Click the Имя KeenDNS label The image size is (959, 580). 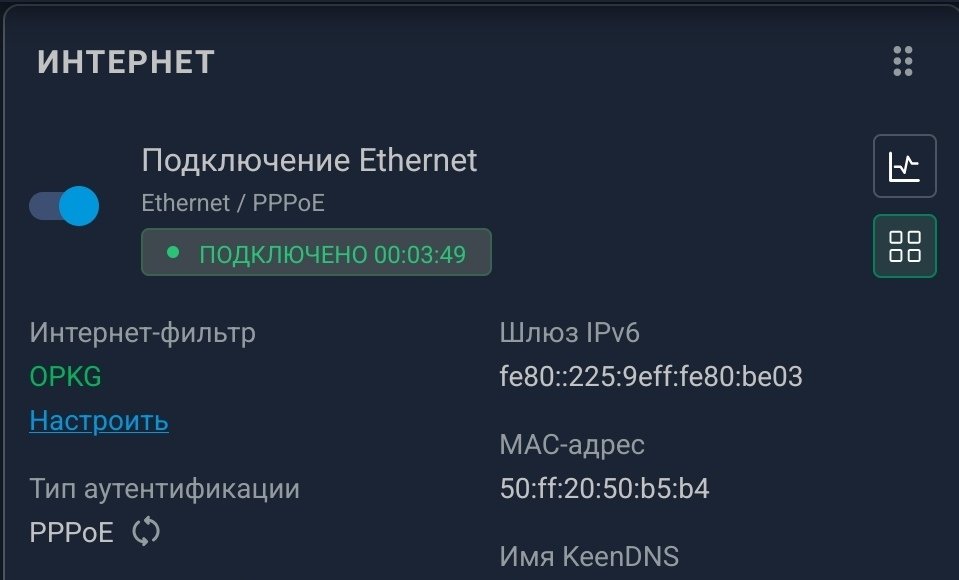click(588, 556)
